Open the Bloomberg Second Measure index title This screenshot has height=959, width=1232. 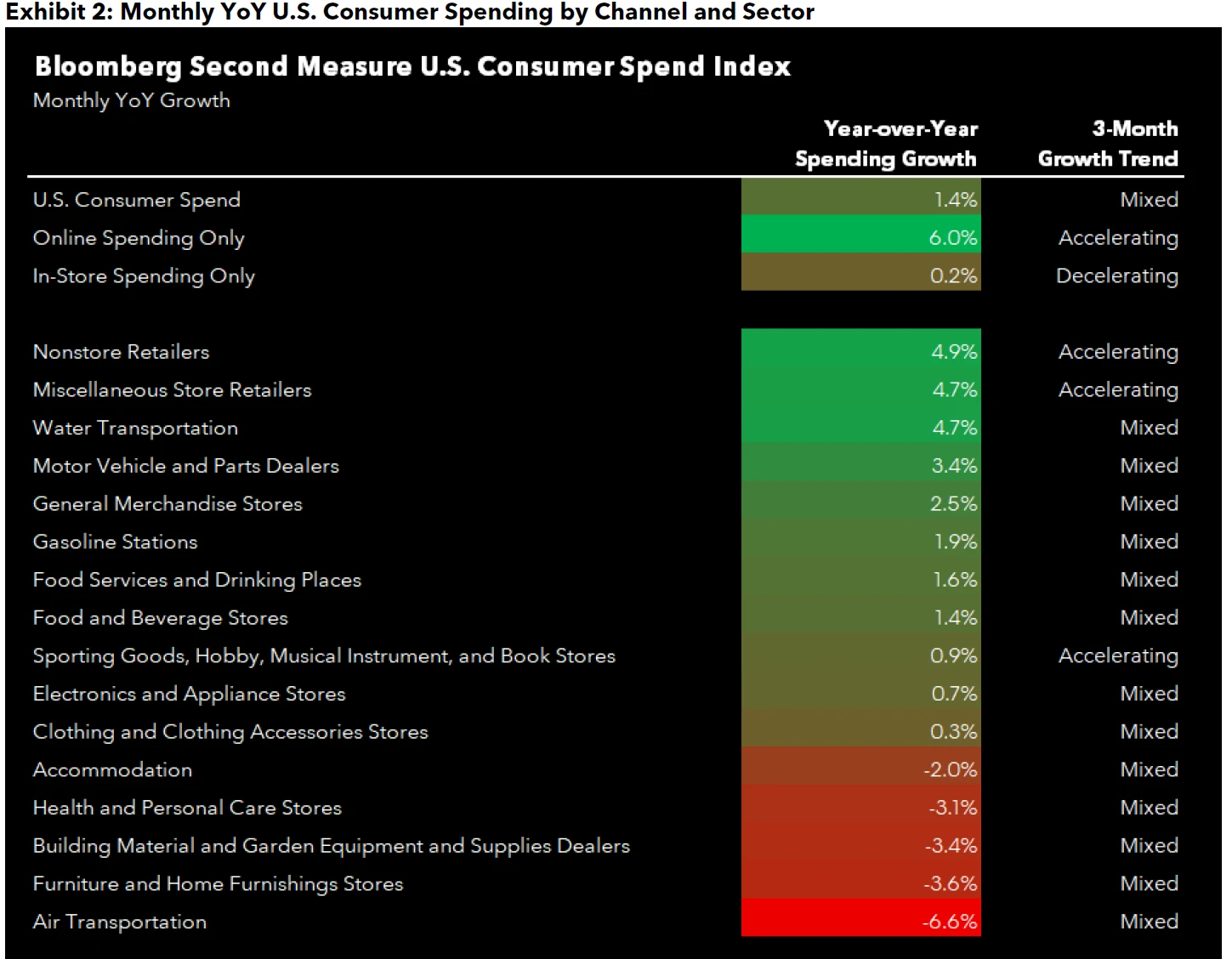(x=412, y=65)
